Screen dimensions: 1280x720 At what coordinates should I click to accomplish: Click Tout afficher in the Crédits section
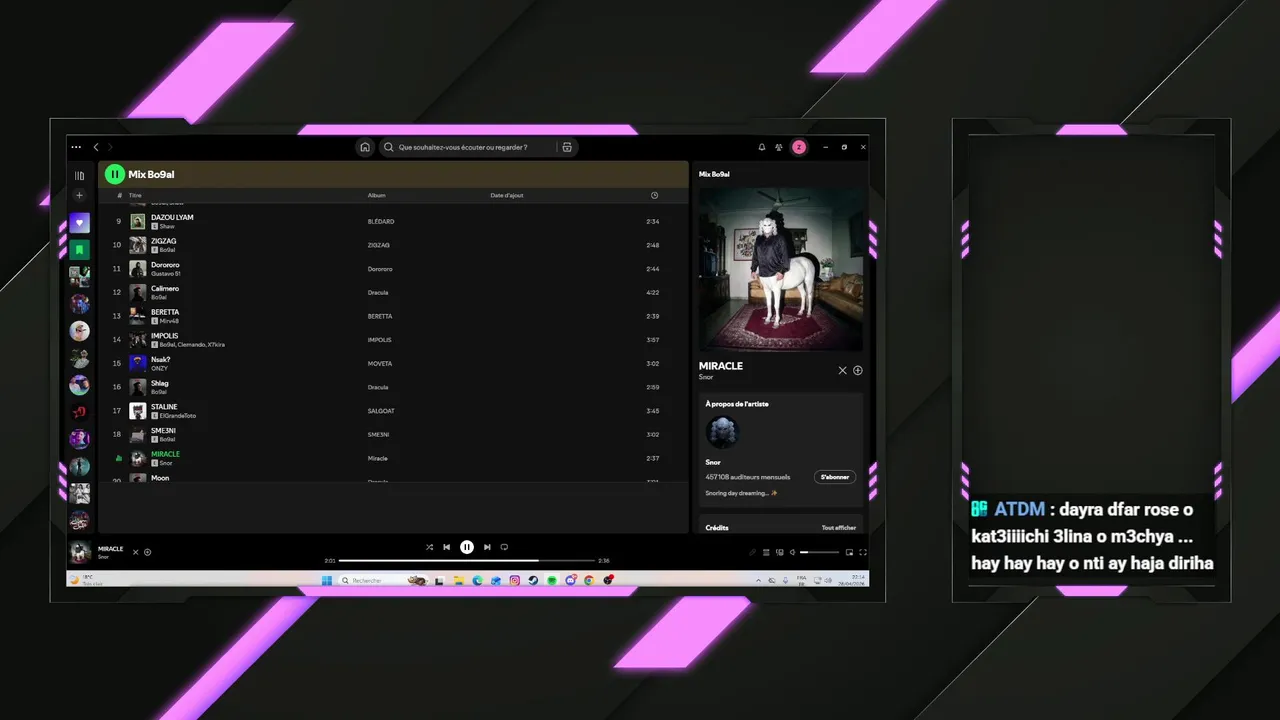pos(839,527)
